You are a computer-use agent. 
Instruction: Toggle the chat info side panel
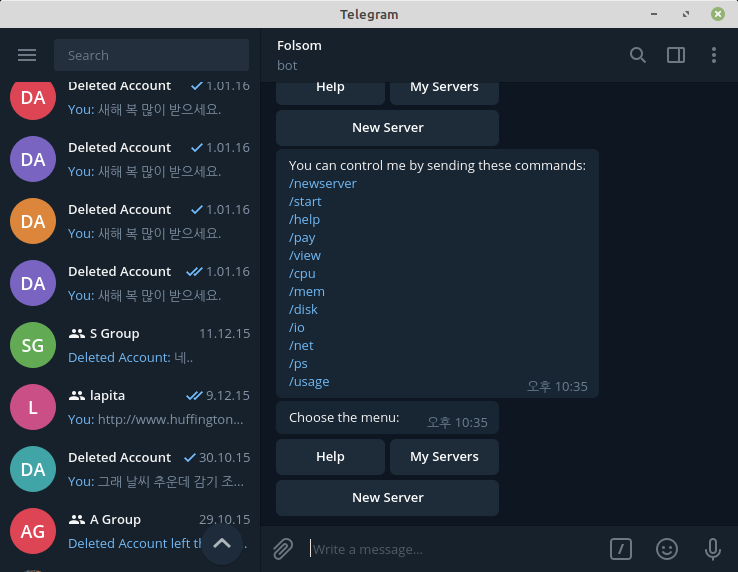coord(675,55)
